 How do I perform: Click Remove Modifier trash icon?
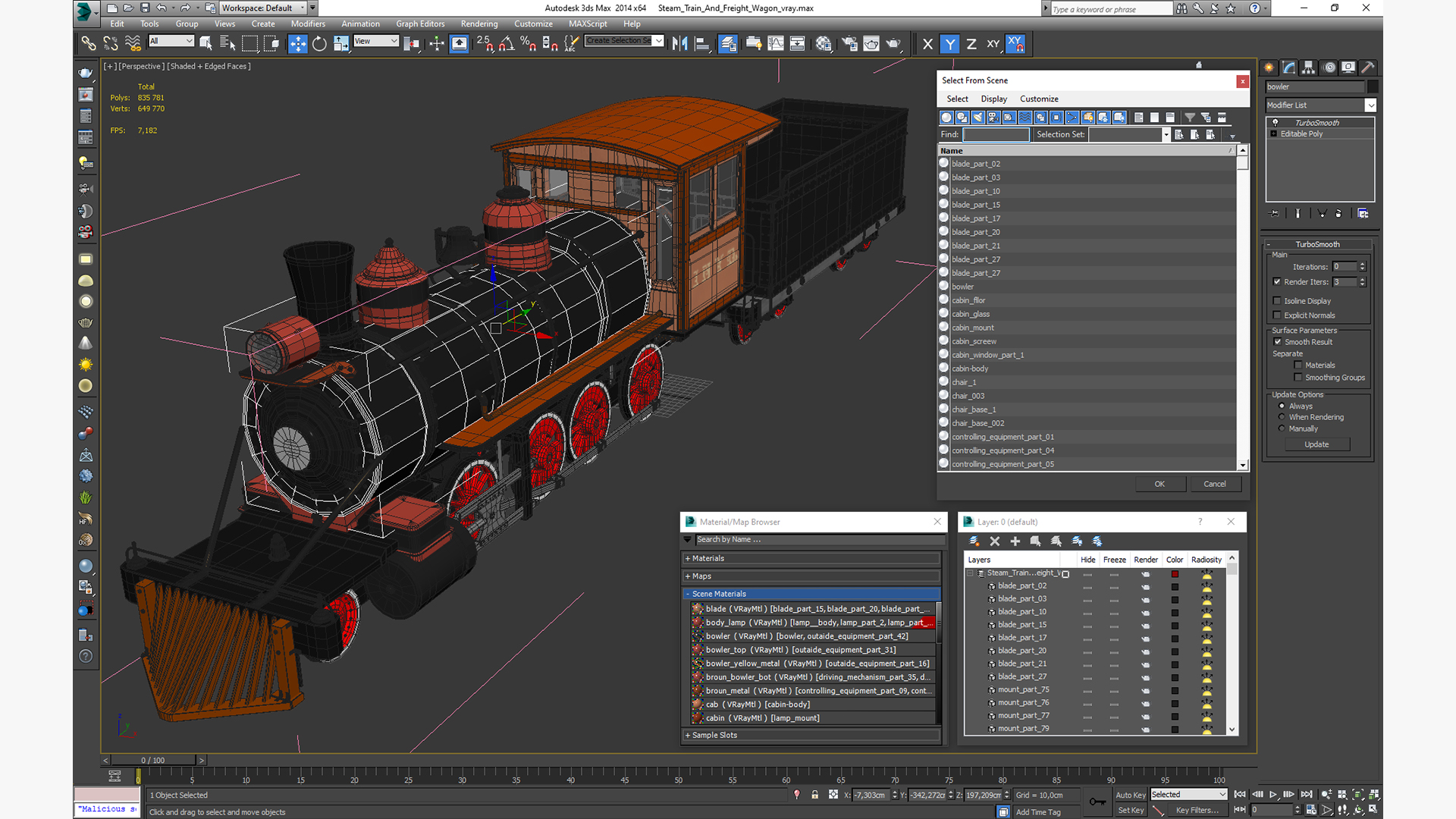(x=1338, y=214)
